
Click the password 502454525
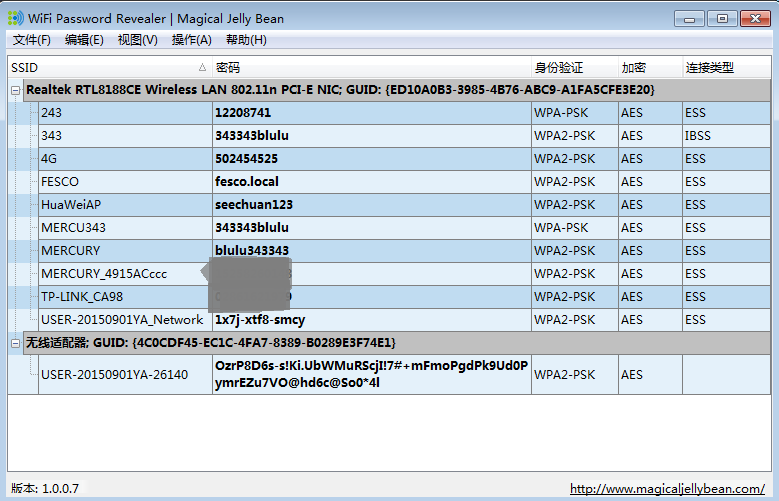246,159
